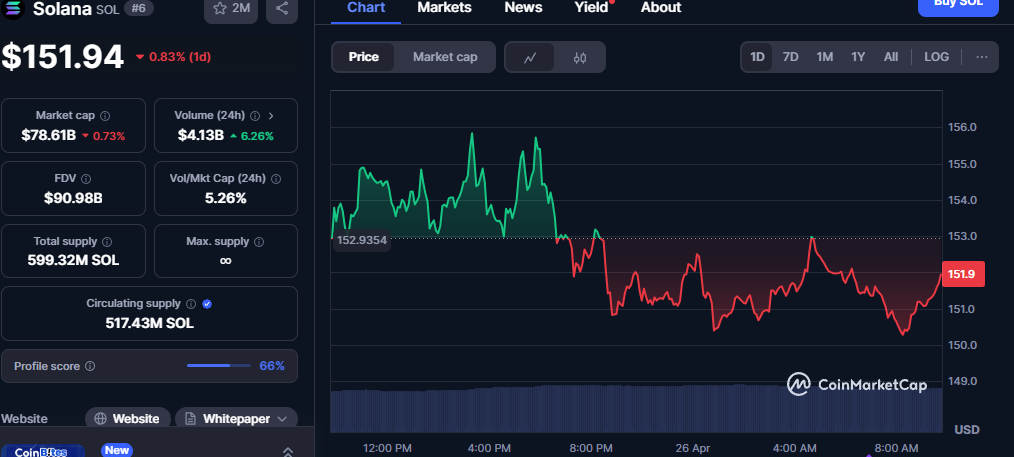
Task: Select 1Y time range
Action: coord(858,57)
